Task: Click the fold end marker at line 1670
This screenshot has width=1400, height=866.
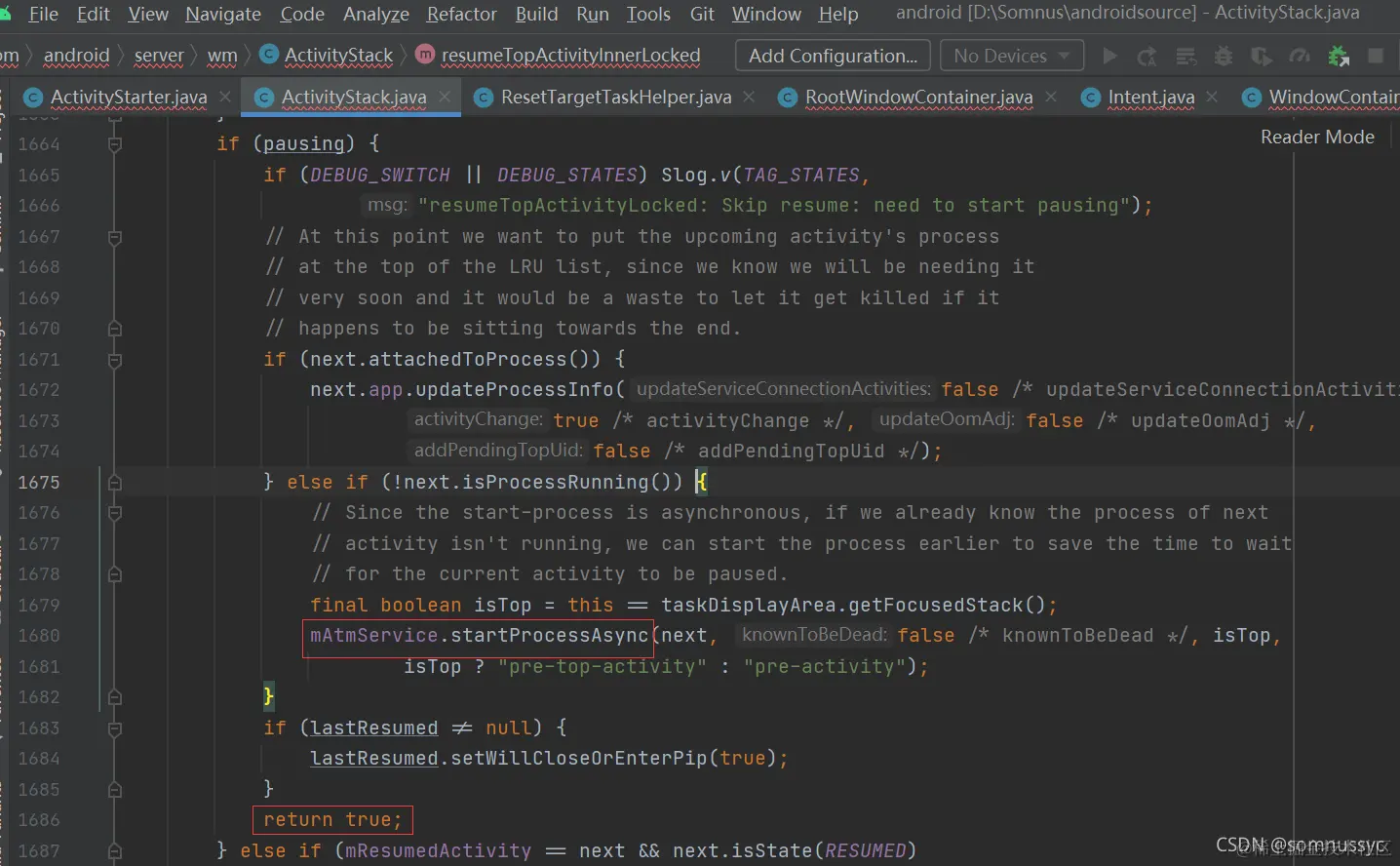Action: [115, 329]
